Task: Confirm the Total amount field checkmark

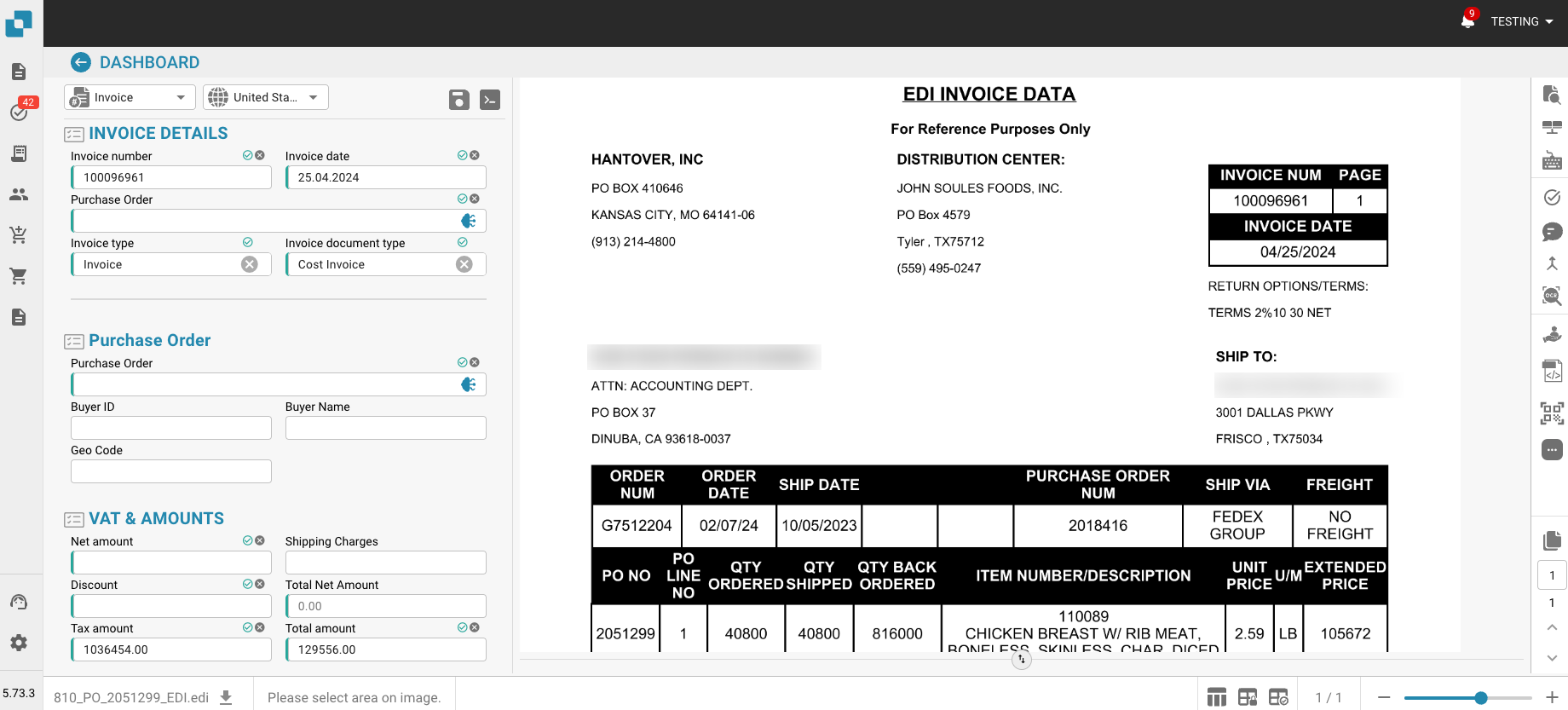Action: click(462, 627)
